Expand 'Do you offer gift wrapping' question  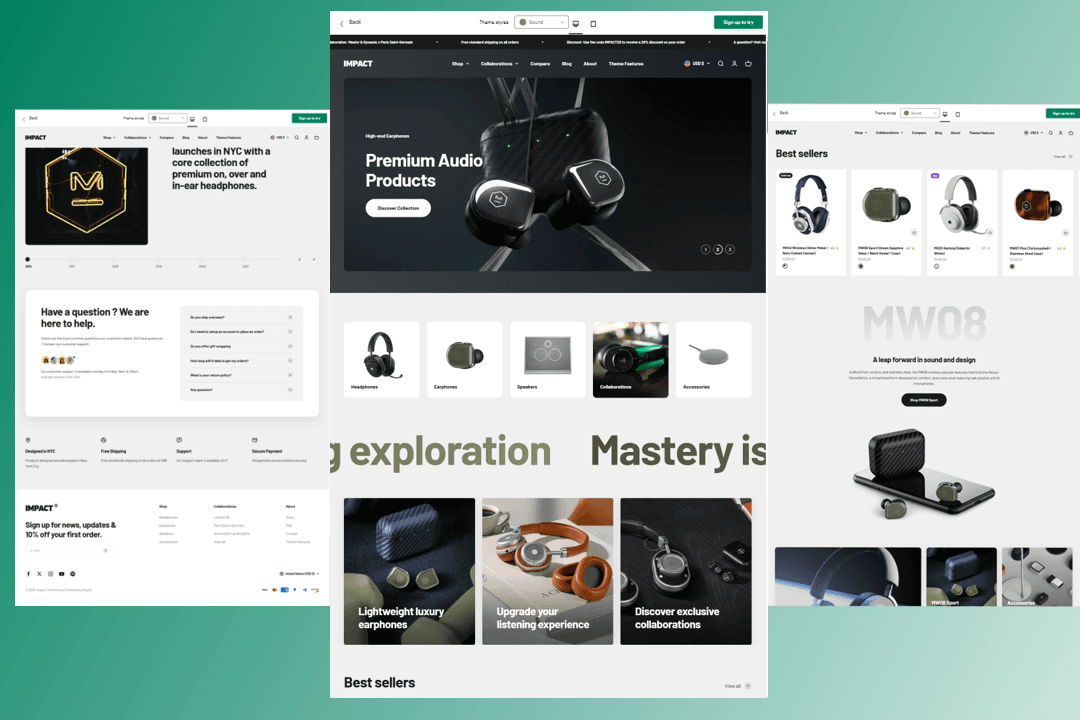241,346
